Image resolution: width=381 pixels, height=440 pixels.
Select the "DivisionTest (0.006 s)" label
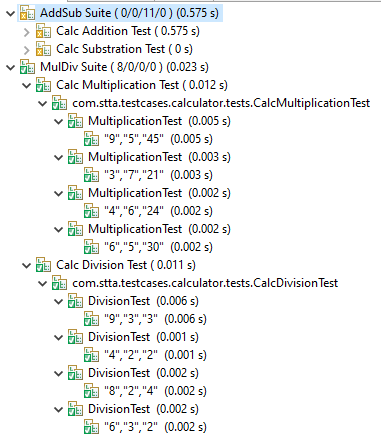143,301
